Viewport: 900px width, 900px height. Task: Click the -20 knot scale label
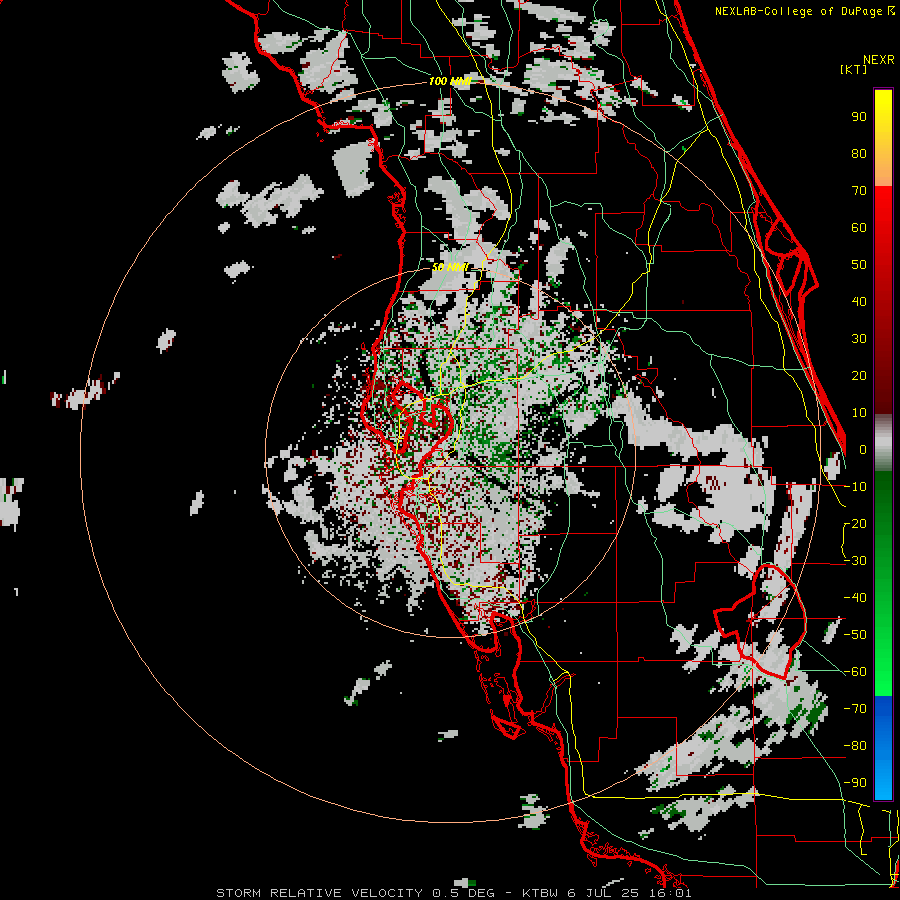pos(855,524)
